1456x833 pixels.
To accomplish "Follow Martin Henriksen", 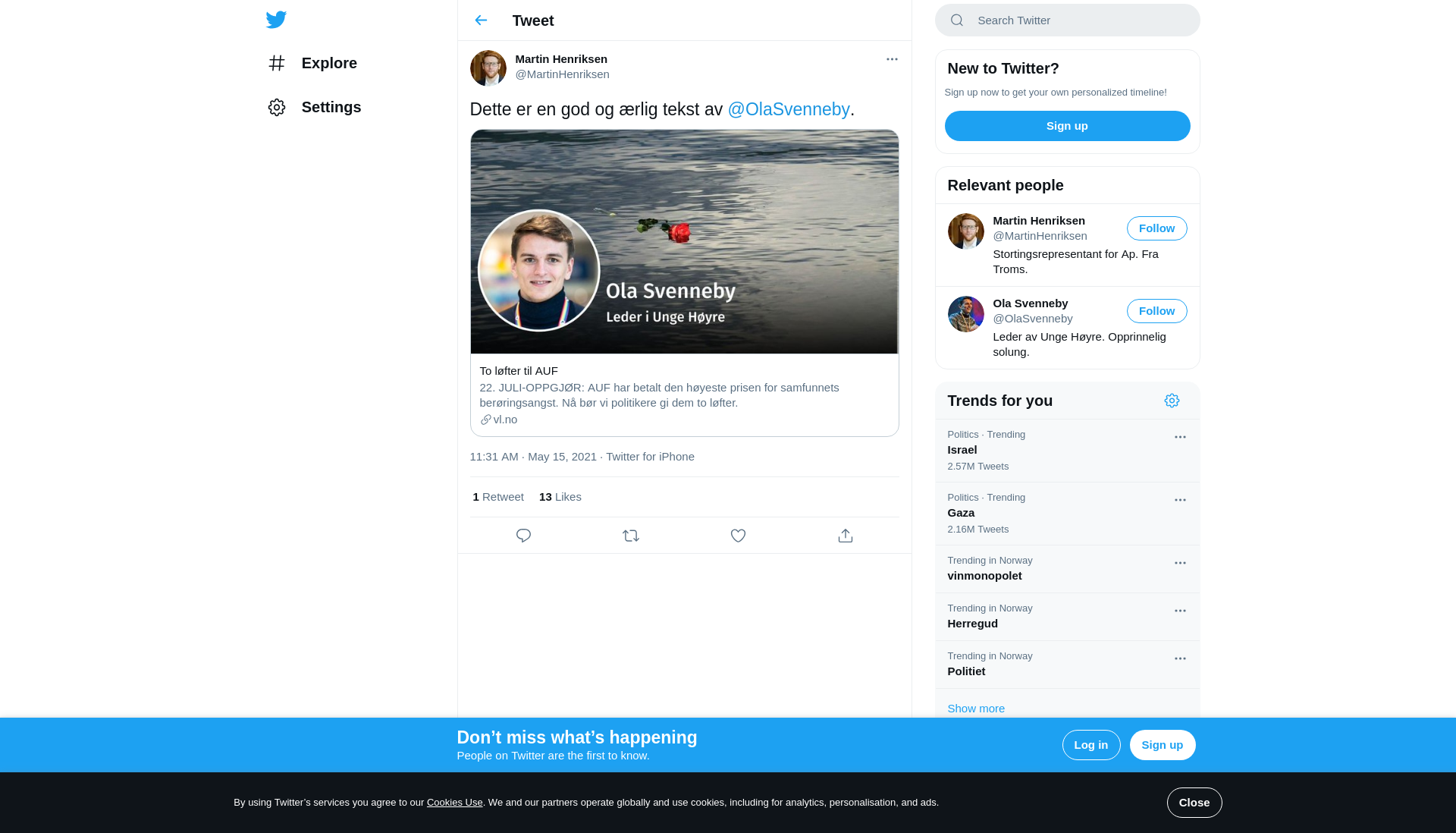I will [x=1157, y=228].
